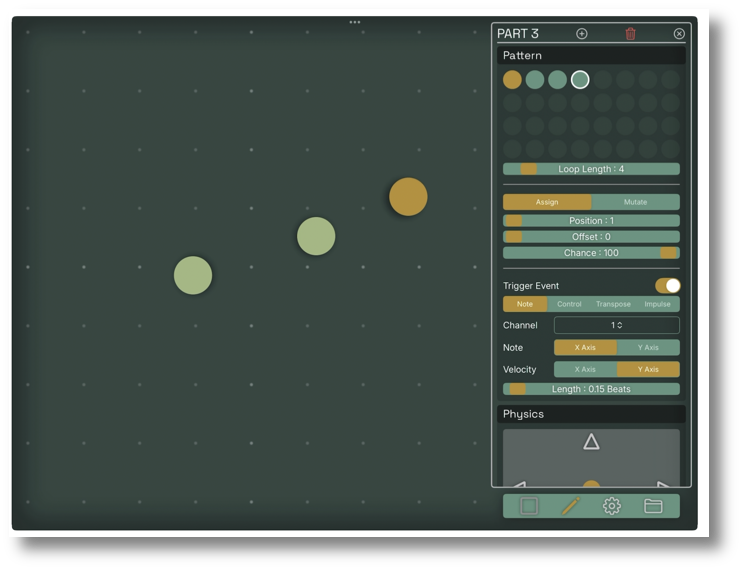Close the Part 3 panel
This screenshot has width=742, height=570.
coord(679,34)
